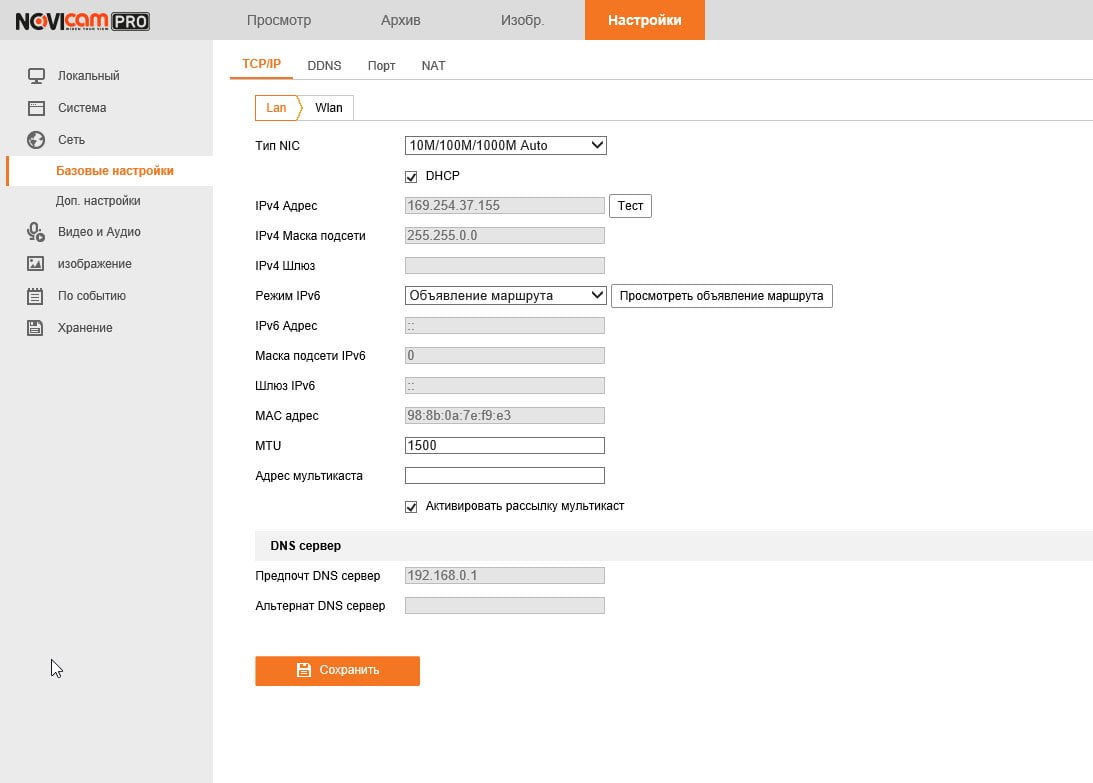Toggle Активировать рассылку мультикаст checkbox

coord(411,506)
